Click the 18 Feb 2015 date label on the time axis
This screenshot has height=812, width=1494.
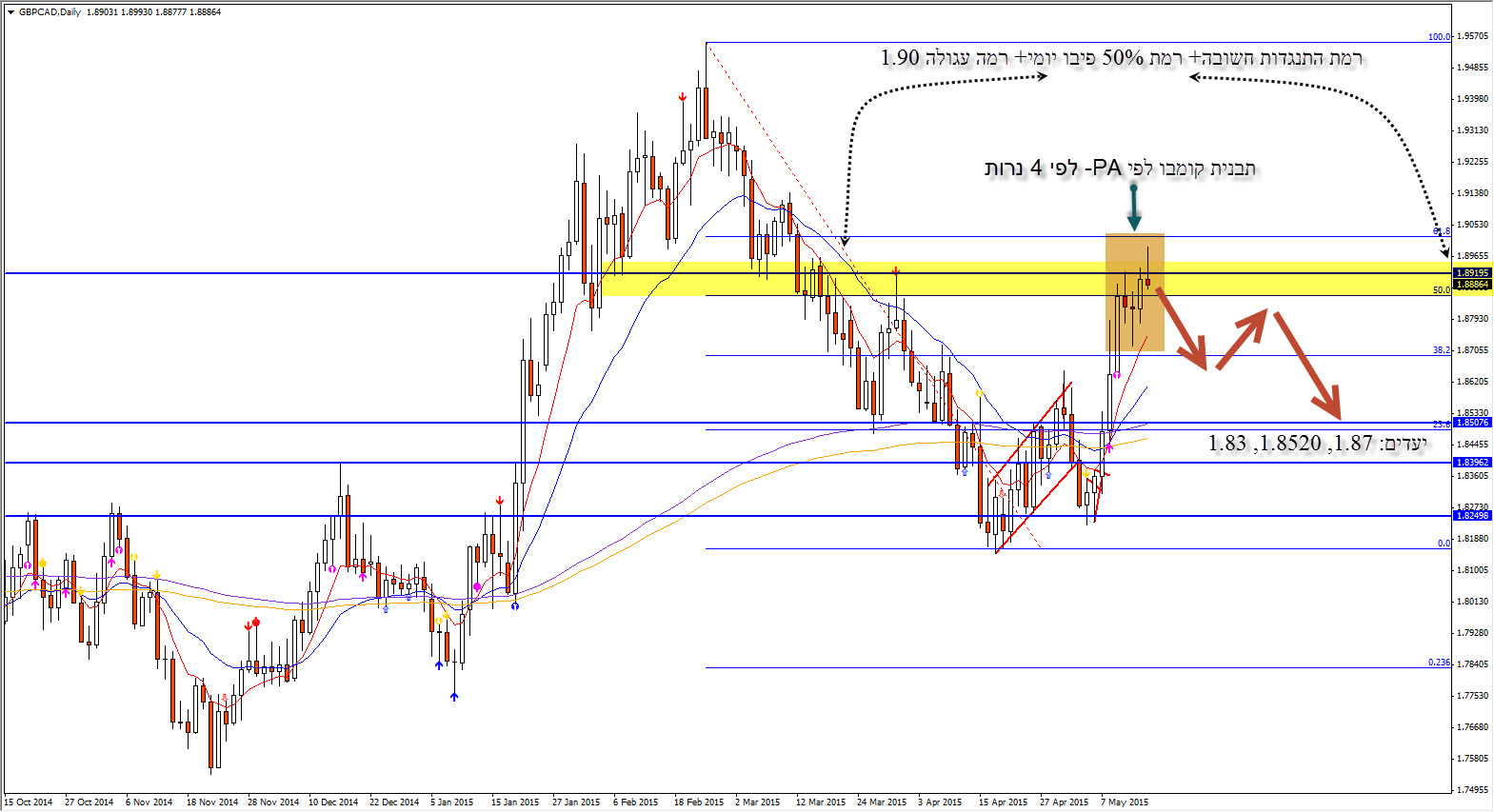698,802
